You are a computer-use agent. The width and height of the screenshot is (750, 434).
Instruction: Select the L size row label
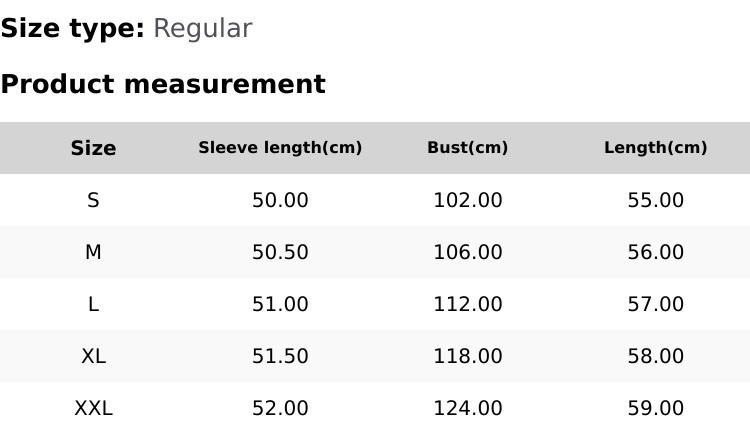click(93, 304)
